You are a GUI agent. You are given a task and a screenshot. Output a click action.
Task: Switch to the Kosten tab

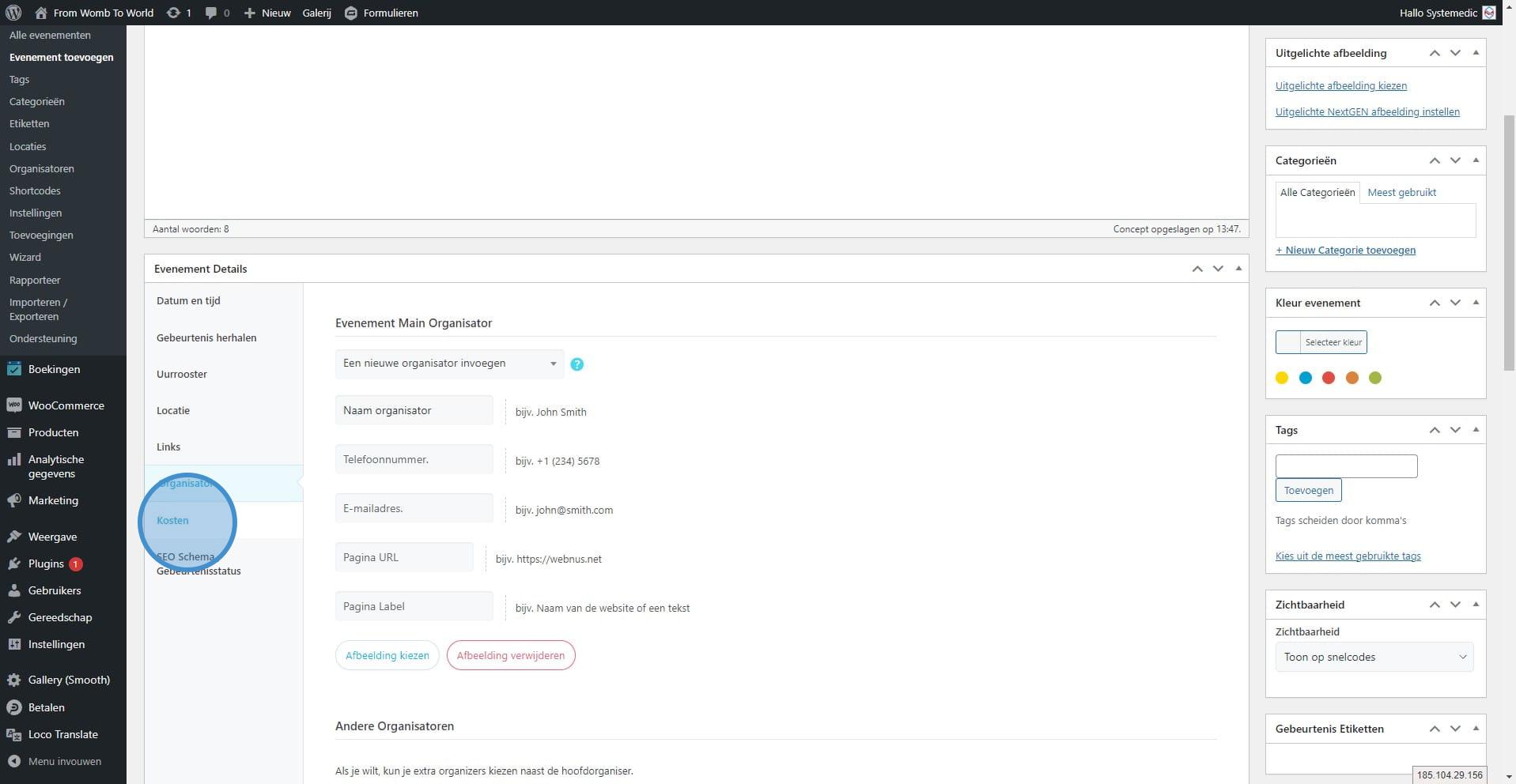172,520
